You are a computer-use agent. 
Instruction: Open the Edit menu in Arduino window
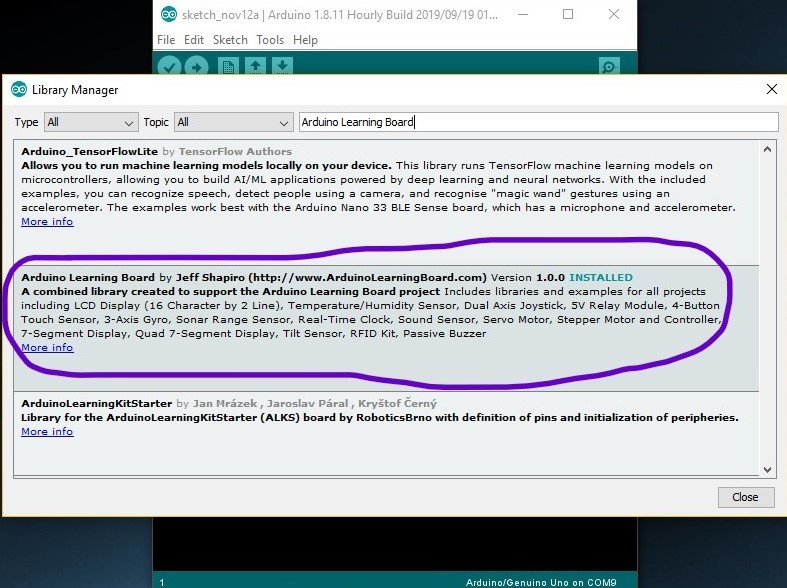(x=194, y=40)
